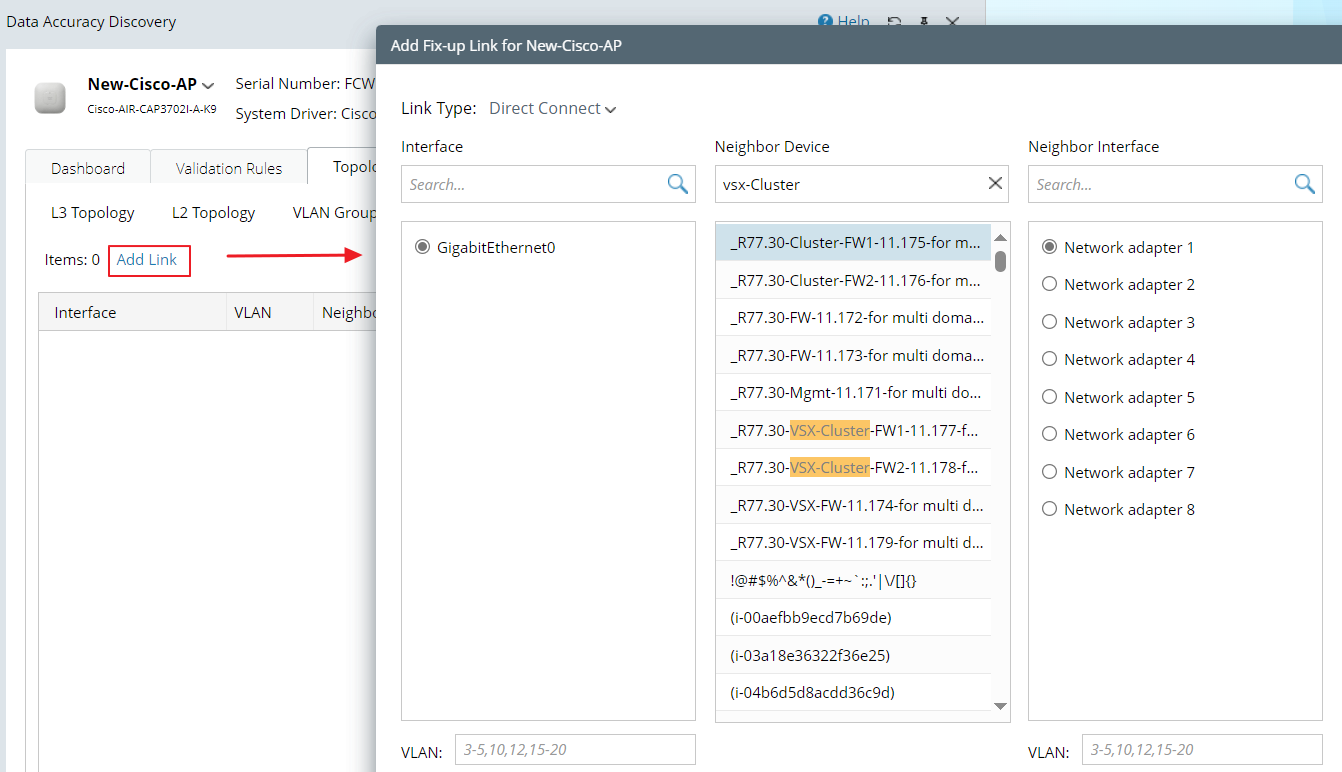Click the New-Cisco-AP device icon
1342x772 pixels.
tap(50, 97)
